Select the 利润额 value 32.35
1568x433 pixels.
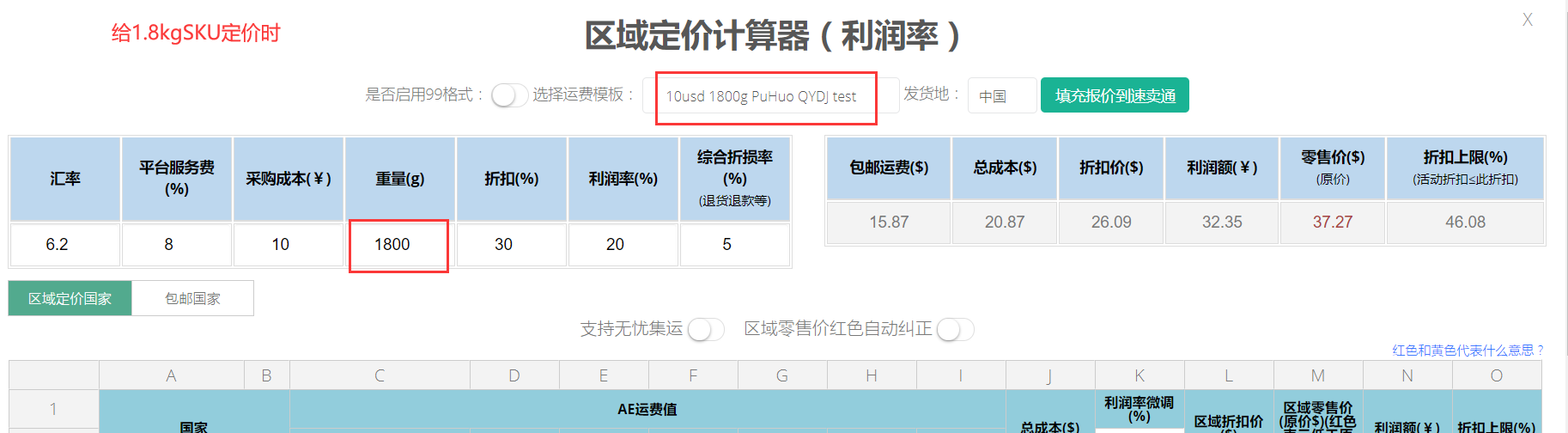(1222, 223)
